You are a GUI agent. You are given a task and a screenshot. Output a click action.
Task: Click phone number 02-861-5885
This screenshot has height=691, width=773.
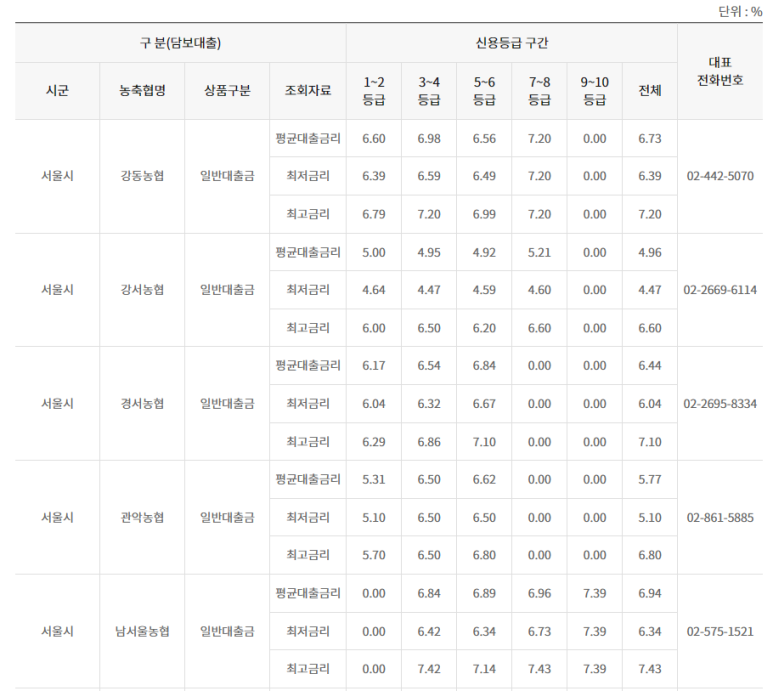[720, 518]
